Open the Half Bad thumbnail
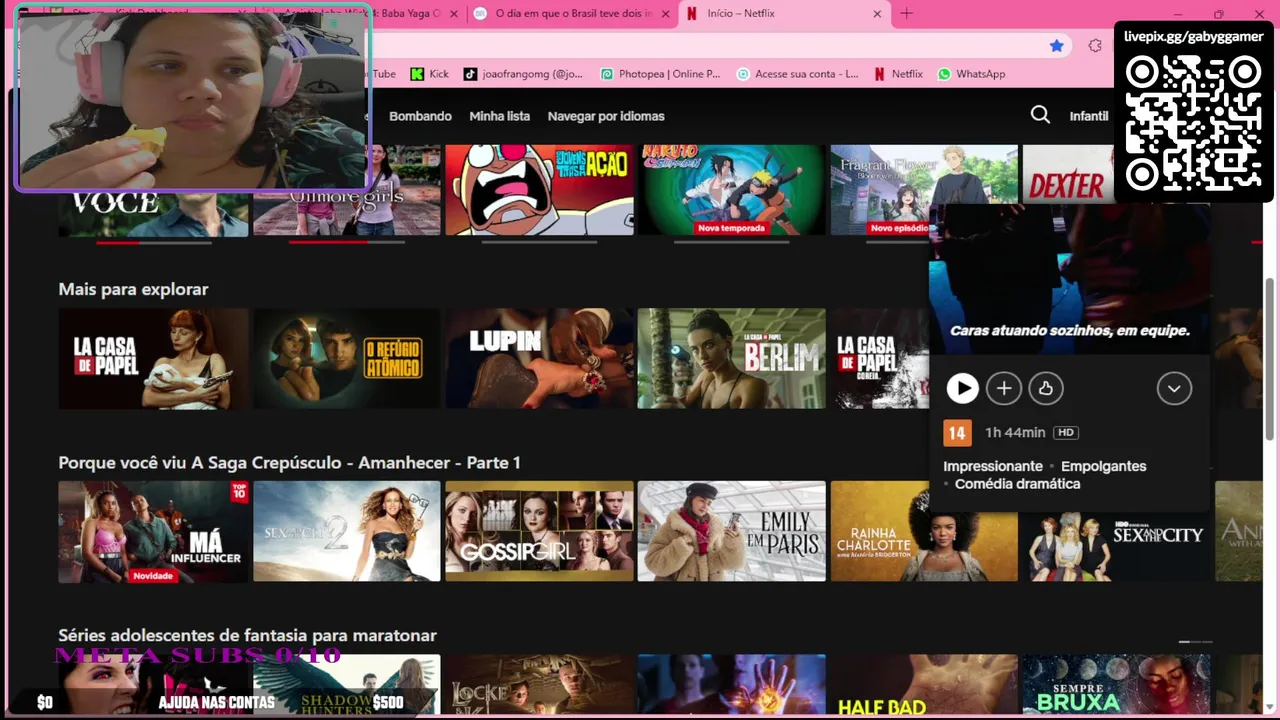 pos(924,685)
